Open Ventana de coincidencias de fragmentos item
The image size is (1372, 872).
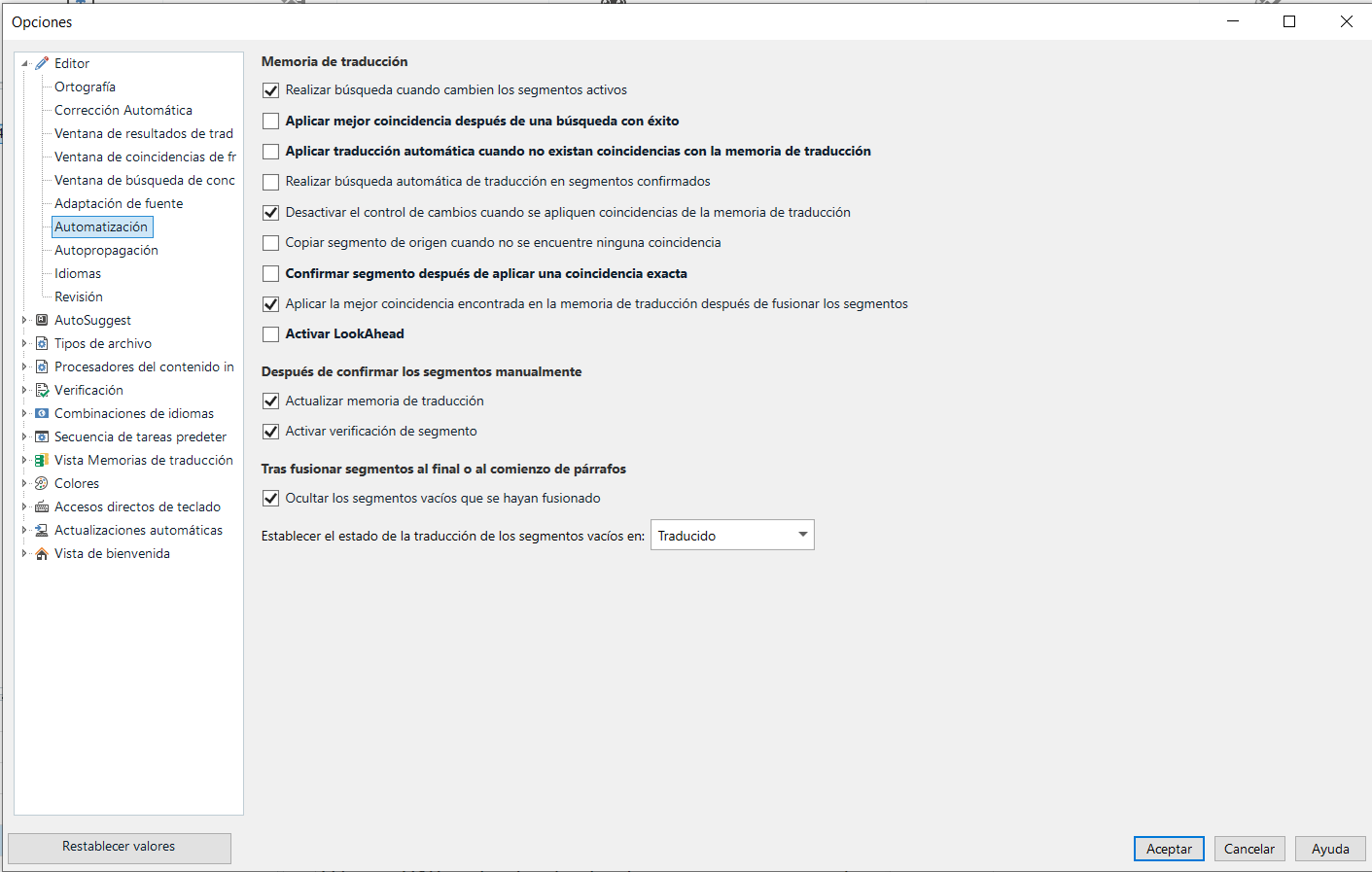click(x=145, y=157)
